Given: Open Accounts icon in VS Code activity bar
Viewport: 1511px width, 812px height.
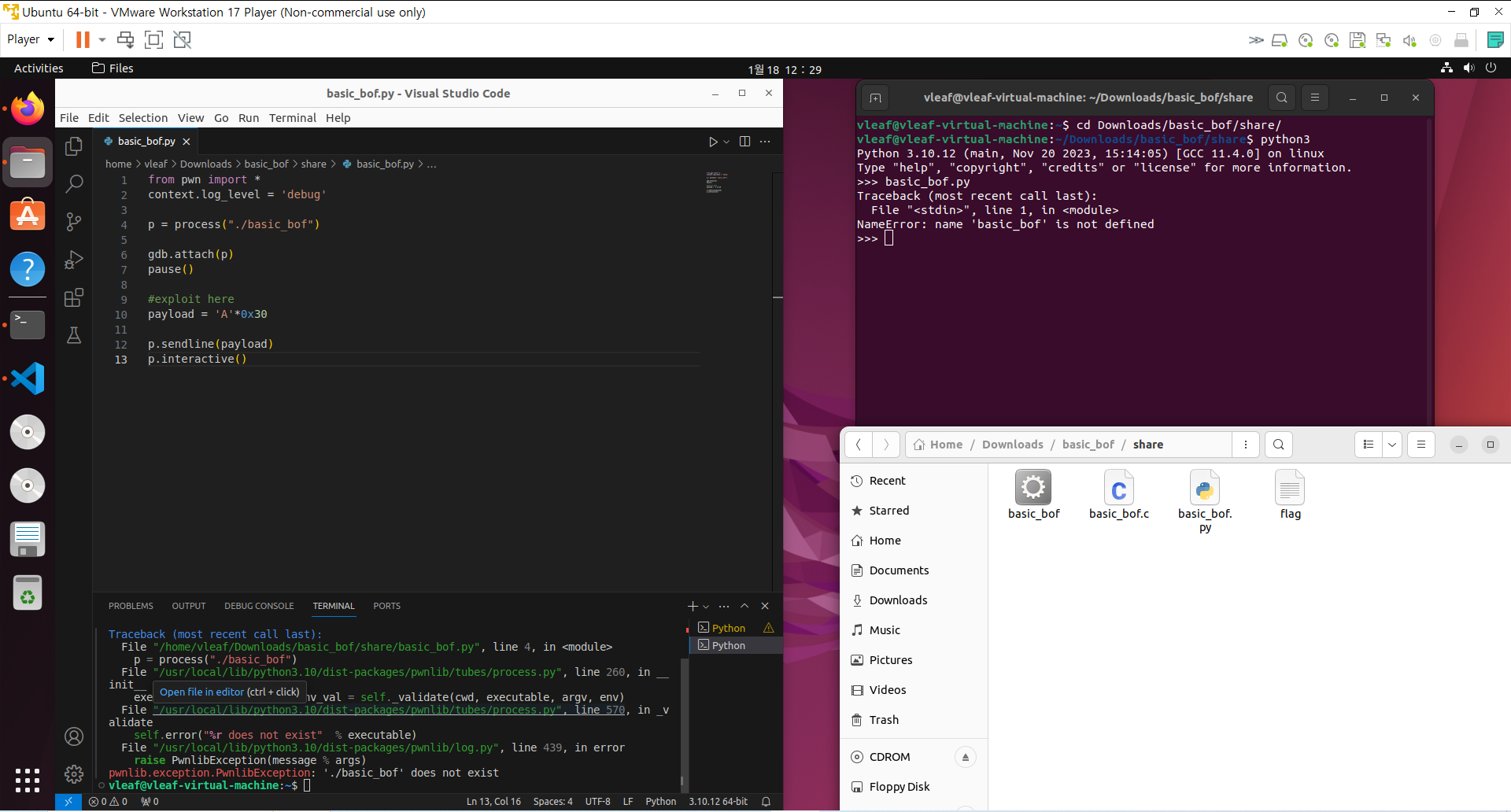Looking at the screenshot, I should [74, 736].
